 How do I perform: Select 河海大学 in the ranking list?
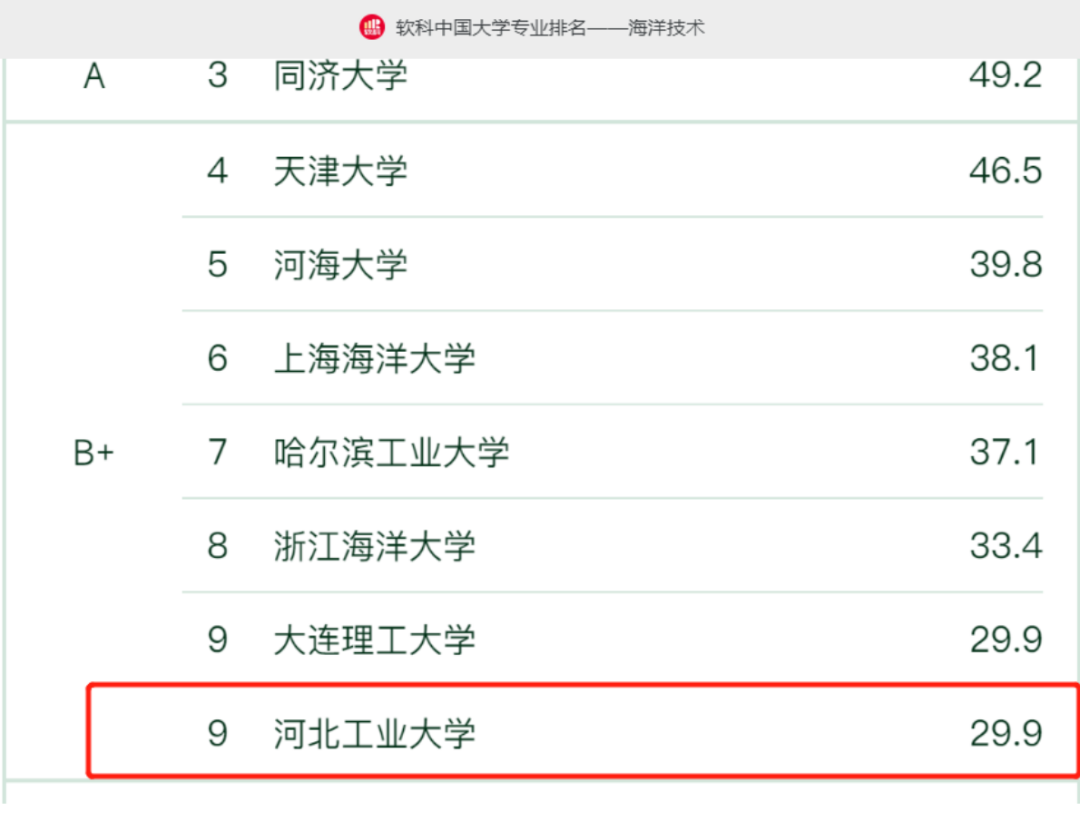pyautogui.click(x=340, y=265)
